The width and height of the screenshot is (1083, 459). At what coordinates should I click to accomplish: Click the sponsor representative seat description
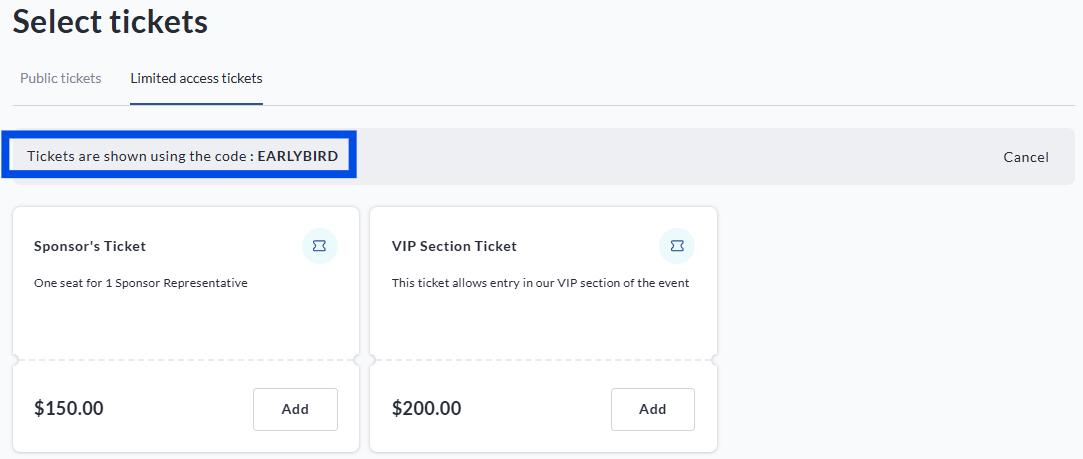(140, 283)
